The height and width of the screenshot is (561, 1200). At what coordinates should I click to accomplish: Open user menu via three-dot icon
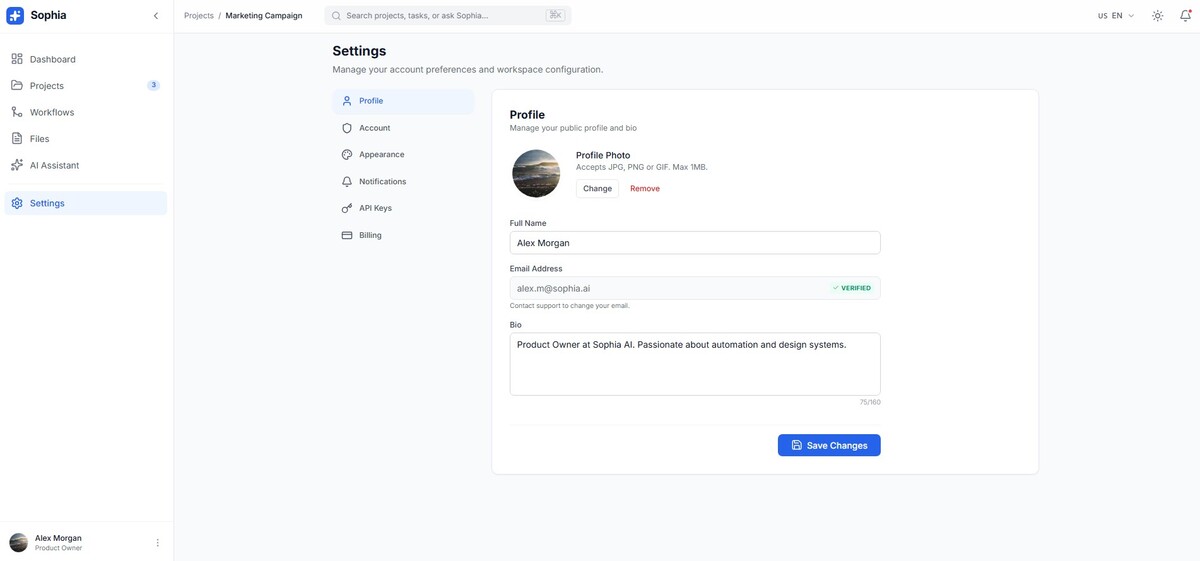coord(157,543)
